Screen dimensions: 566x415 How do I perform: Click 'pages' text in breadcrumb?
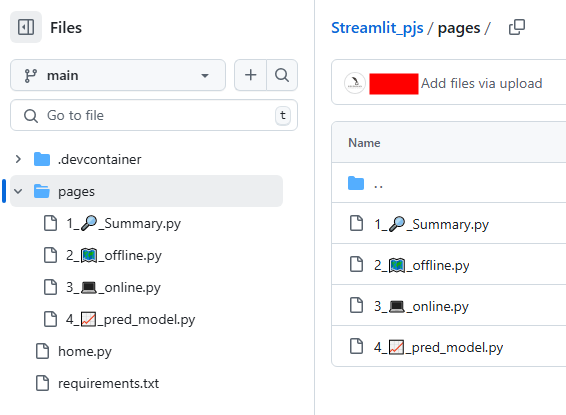click(459, 29)
